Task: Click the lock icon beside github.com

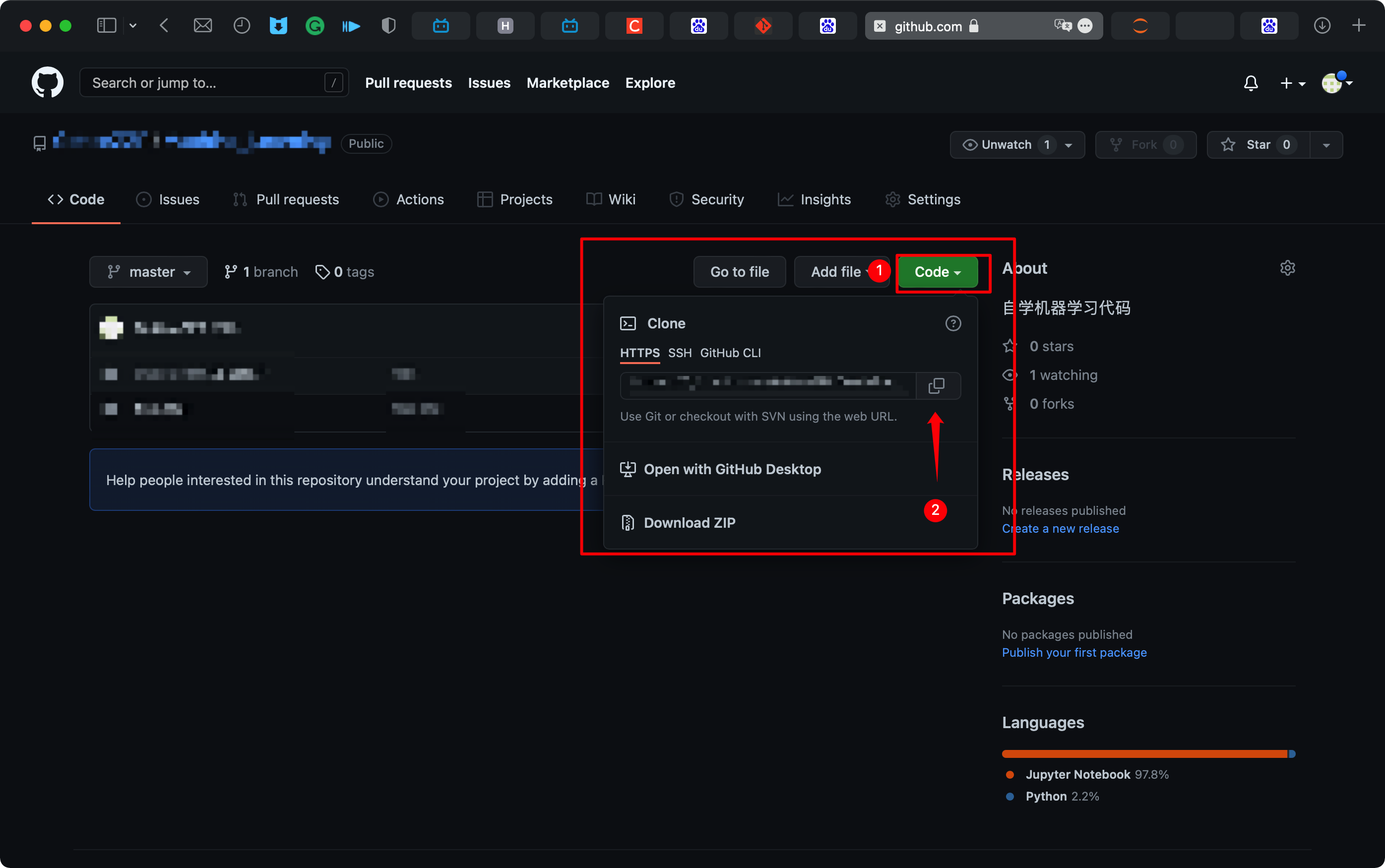Action: pyautogui.click(x=973, y=26)
